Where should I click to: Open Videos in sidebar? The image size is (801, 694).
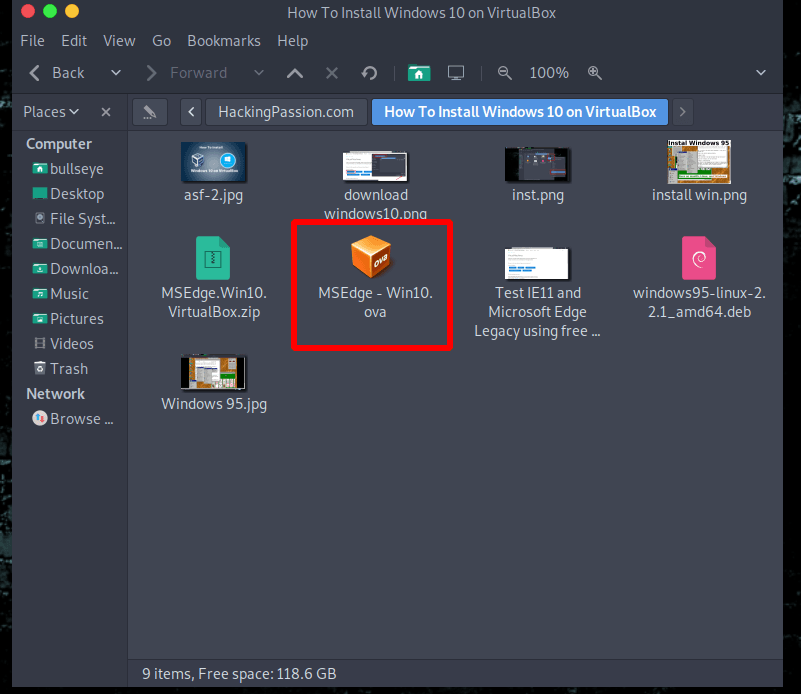coord(63,344)
